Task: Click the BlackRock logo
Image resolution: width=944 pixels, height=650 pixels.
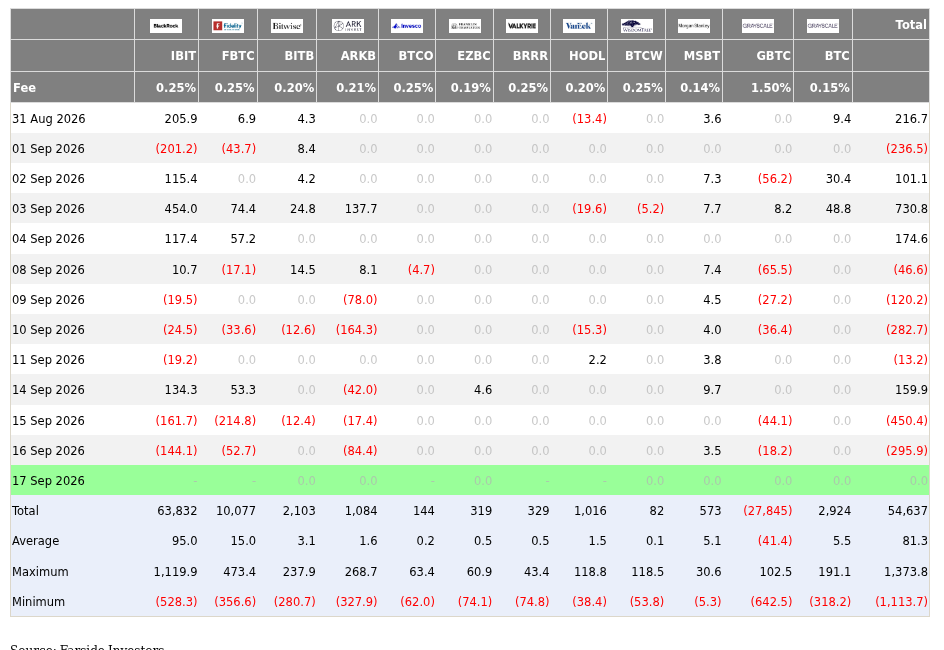Action: click(x=166, y=26)
